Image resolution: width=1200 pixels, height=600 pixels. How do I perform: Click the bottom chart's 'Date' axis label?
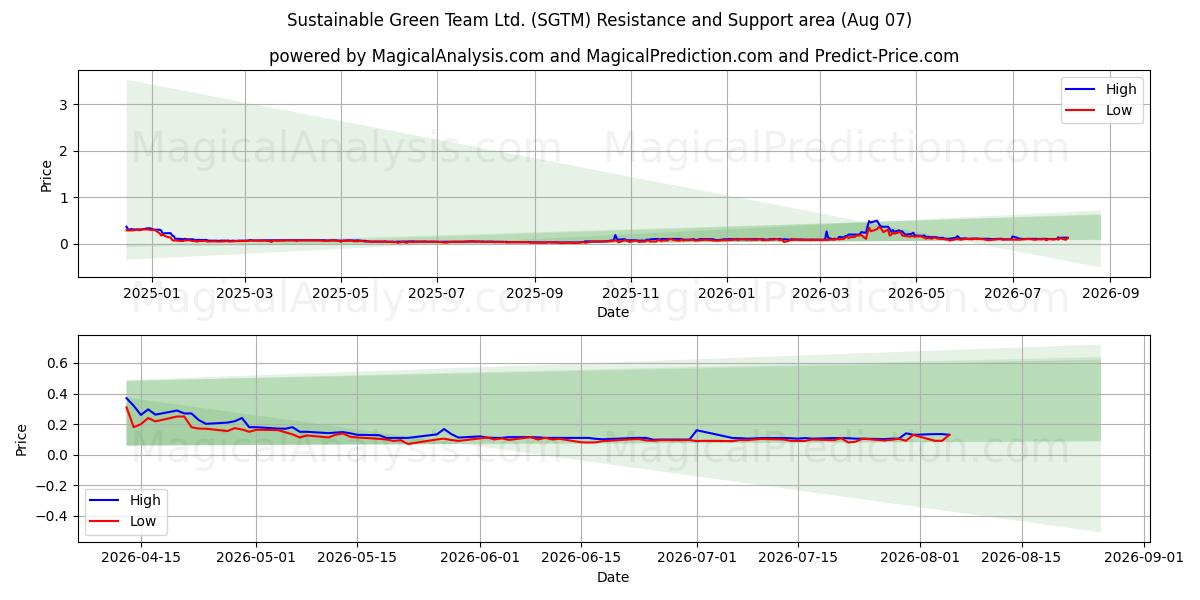(613, 577)
